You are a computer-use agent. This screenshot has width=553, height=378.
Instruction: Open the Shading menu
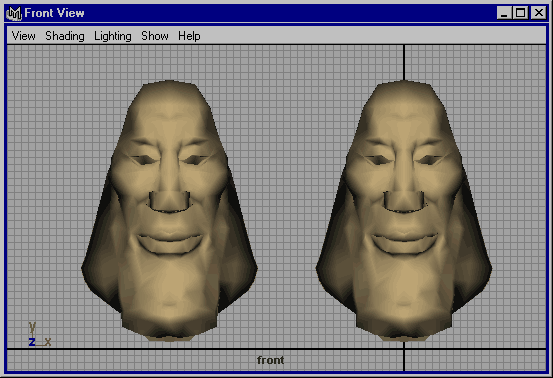[x=65, y=36]
